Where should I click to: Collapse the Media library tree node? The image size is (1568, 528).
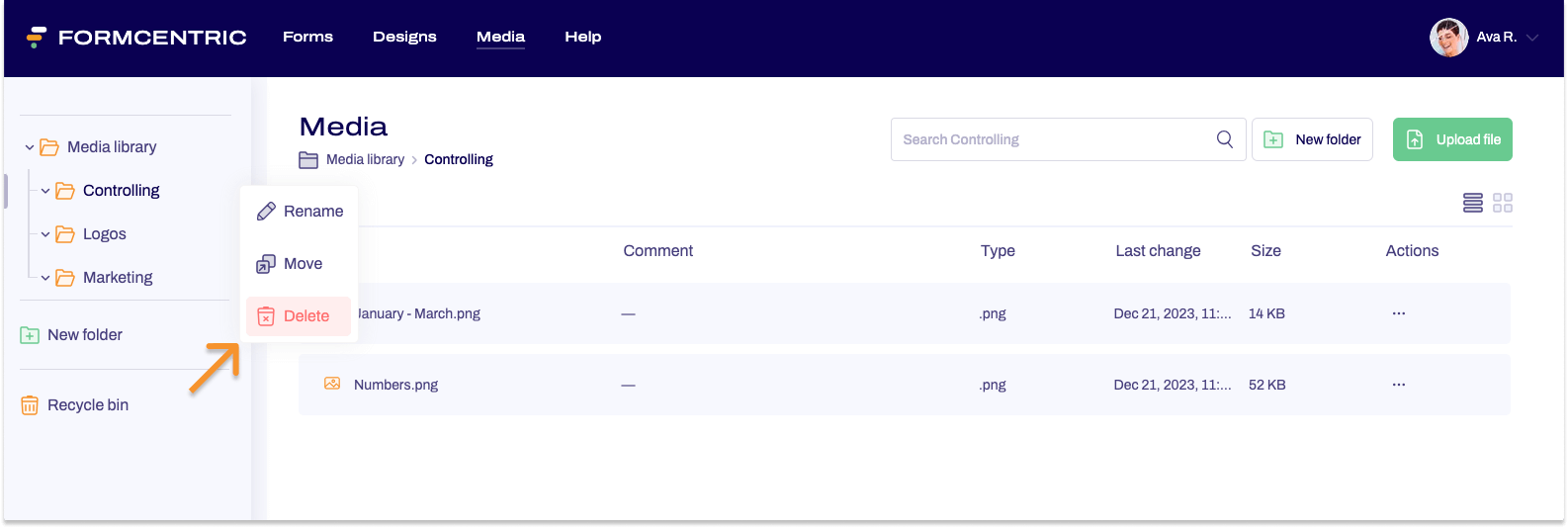point(30,147)
